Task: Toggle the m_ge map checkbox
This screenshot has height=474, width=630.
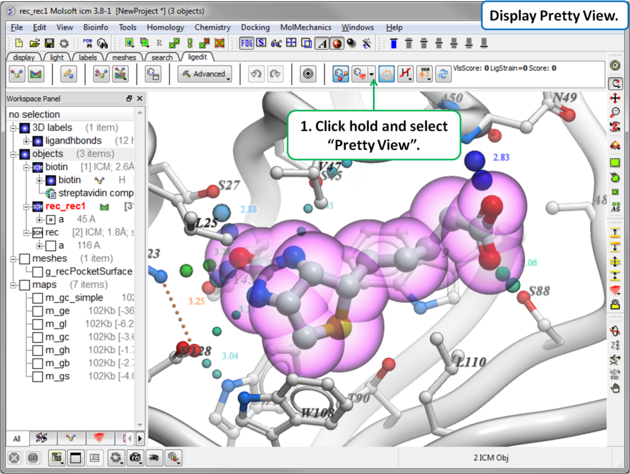Action: [38, 310]
